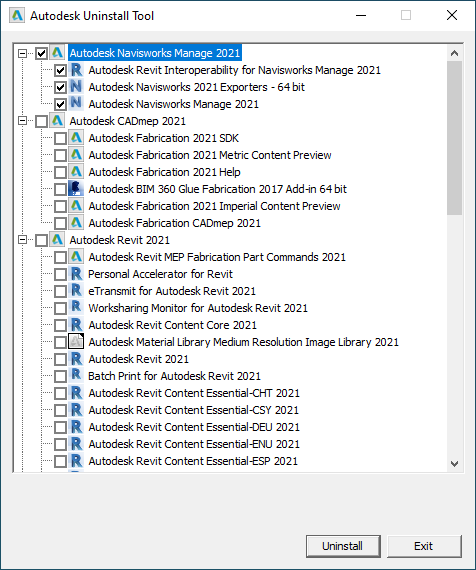Select Autodesk Material Library Medium Resolution row

[244, 342]
